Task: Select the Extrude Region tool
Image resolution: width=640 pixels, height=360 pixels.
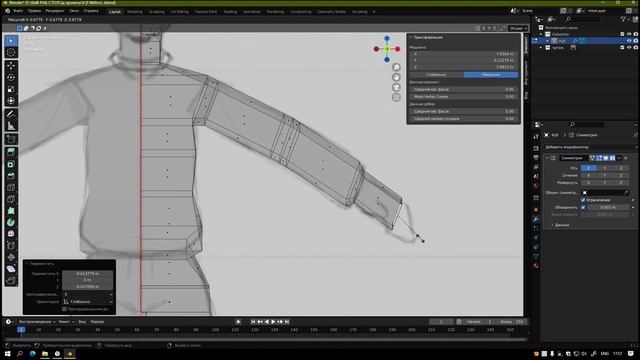Action: (11, 153)
